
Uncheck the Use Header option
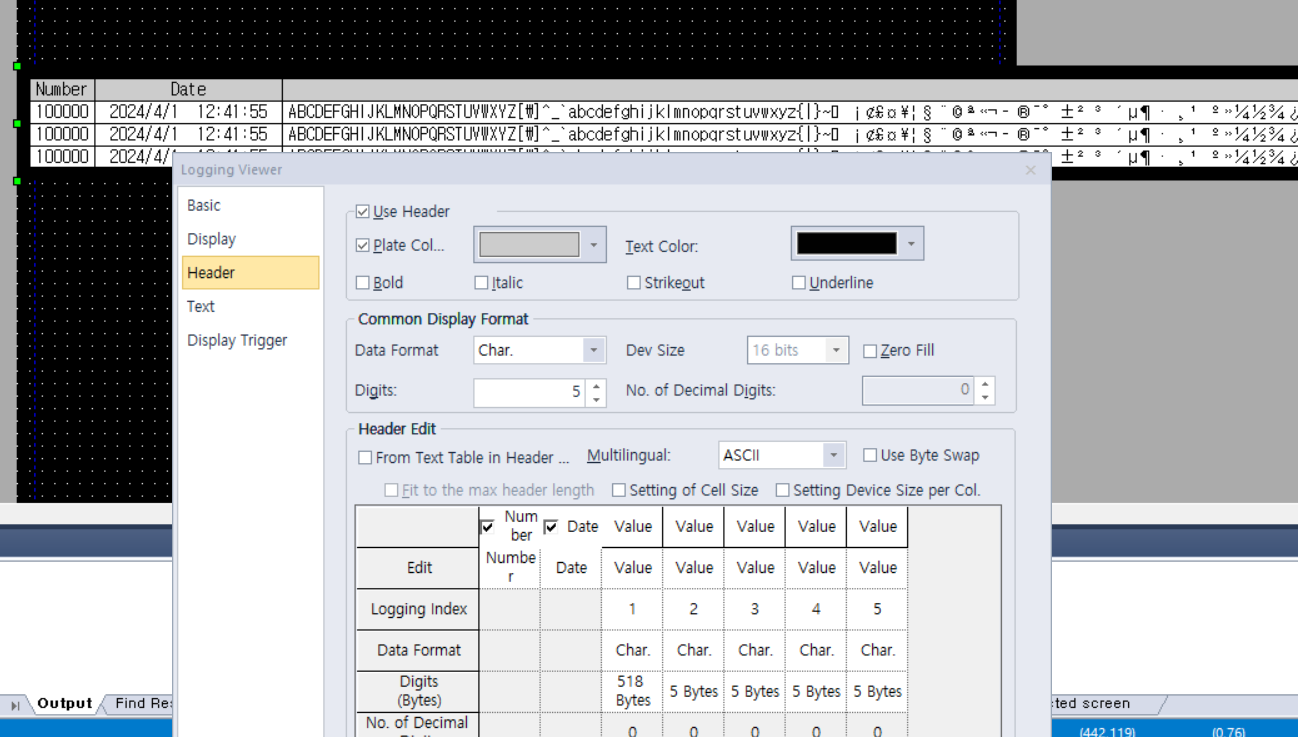[x=362, y=211]
